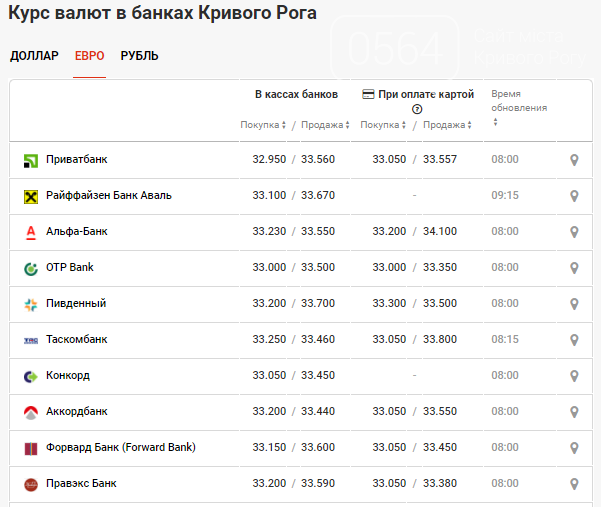Click the Форвард Банк logo
The image size is (601, 507).
point(31,449)
